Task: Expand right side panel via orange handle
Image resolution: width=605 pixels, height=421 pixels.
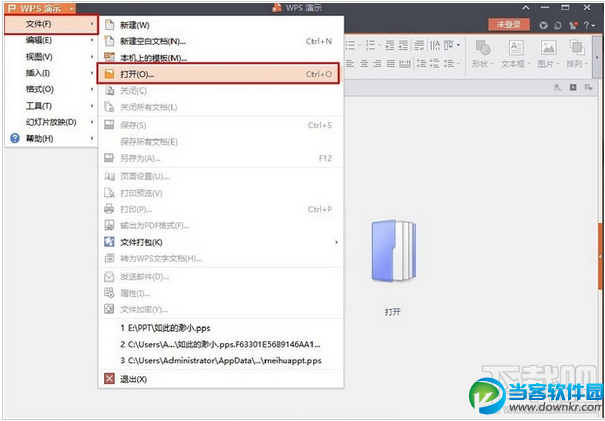Action: point(600,256)
